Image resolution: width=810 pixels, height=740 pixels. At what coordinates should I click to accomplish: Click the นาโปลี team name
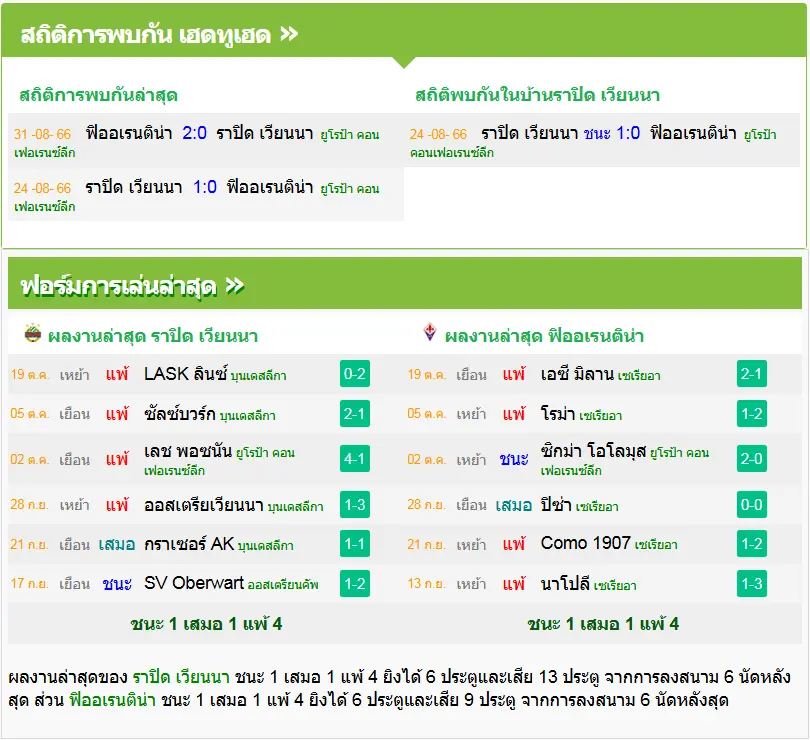point(565,583)
